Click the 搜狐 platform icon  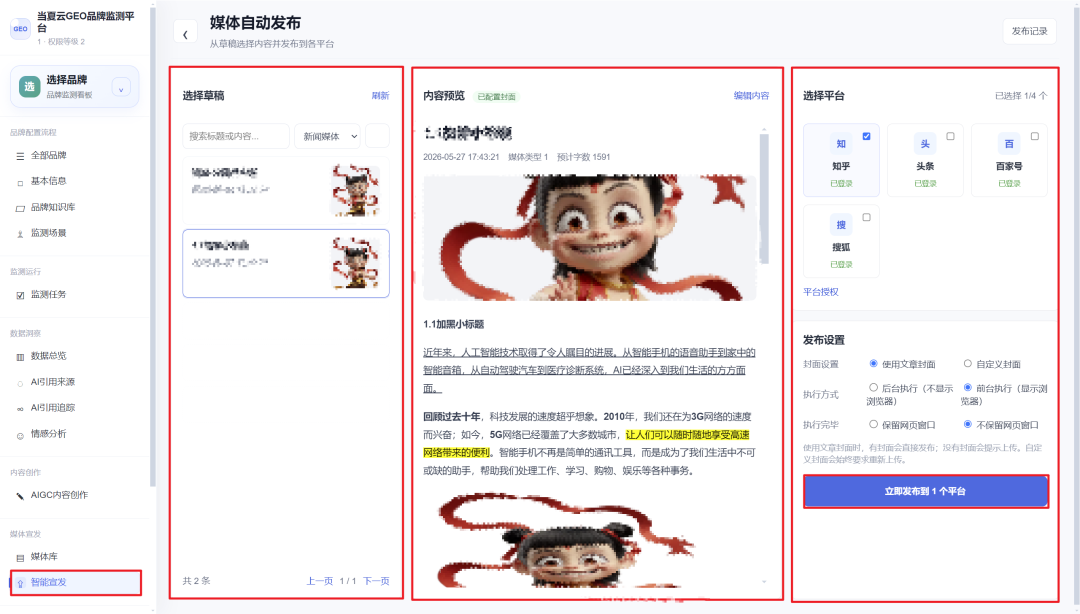pos(841,225)
